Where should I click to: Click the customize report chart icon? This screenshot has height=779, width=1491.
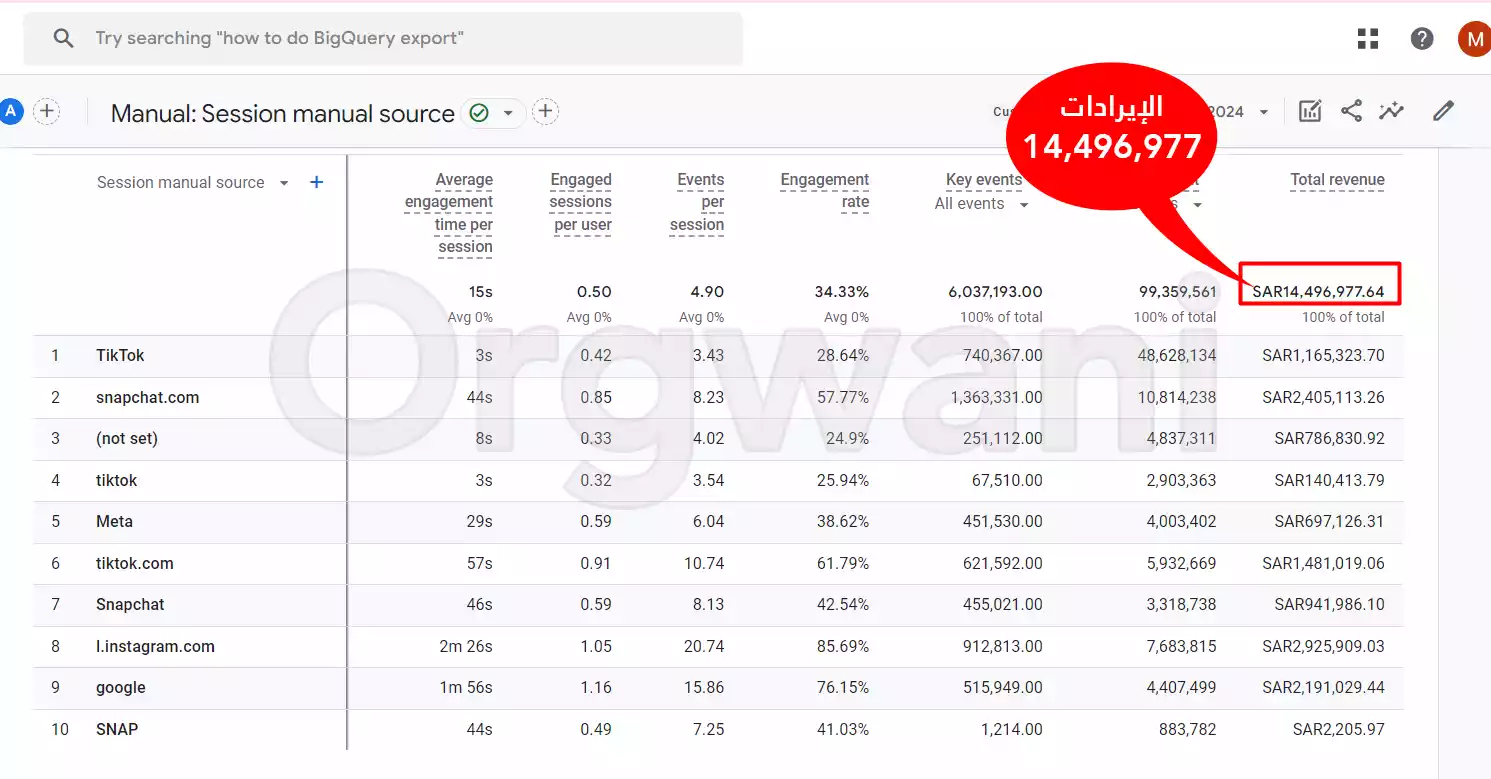[1310, 111]
